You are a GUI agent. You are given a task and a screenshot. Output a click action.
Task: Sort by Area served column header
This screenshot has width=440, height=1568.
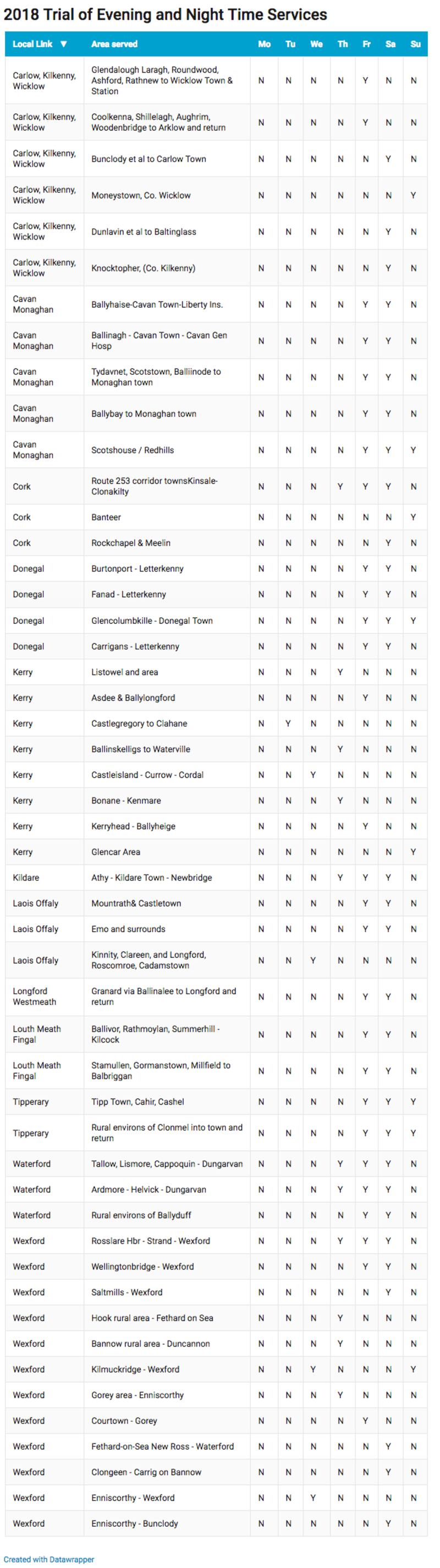tap(114, 45)
